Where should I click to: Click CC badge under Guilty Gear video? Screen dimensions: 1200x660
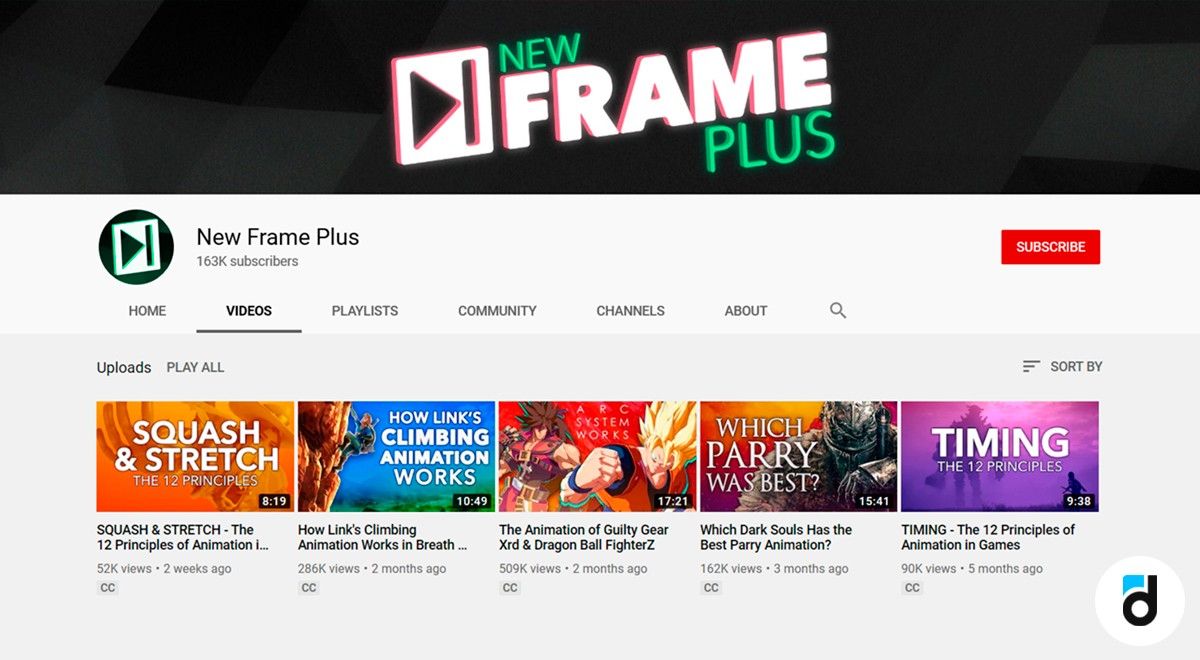510,588
